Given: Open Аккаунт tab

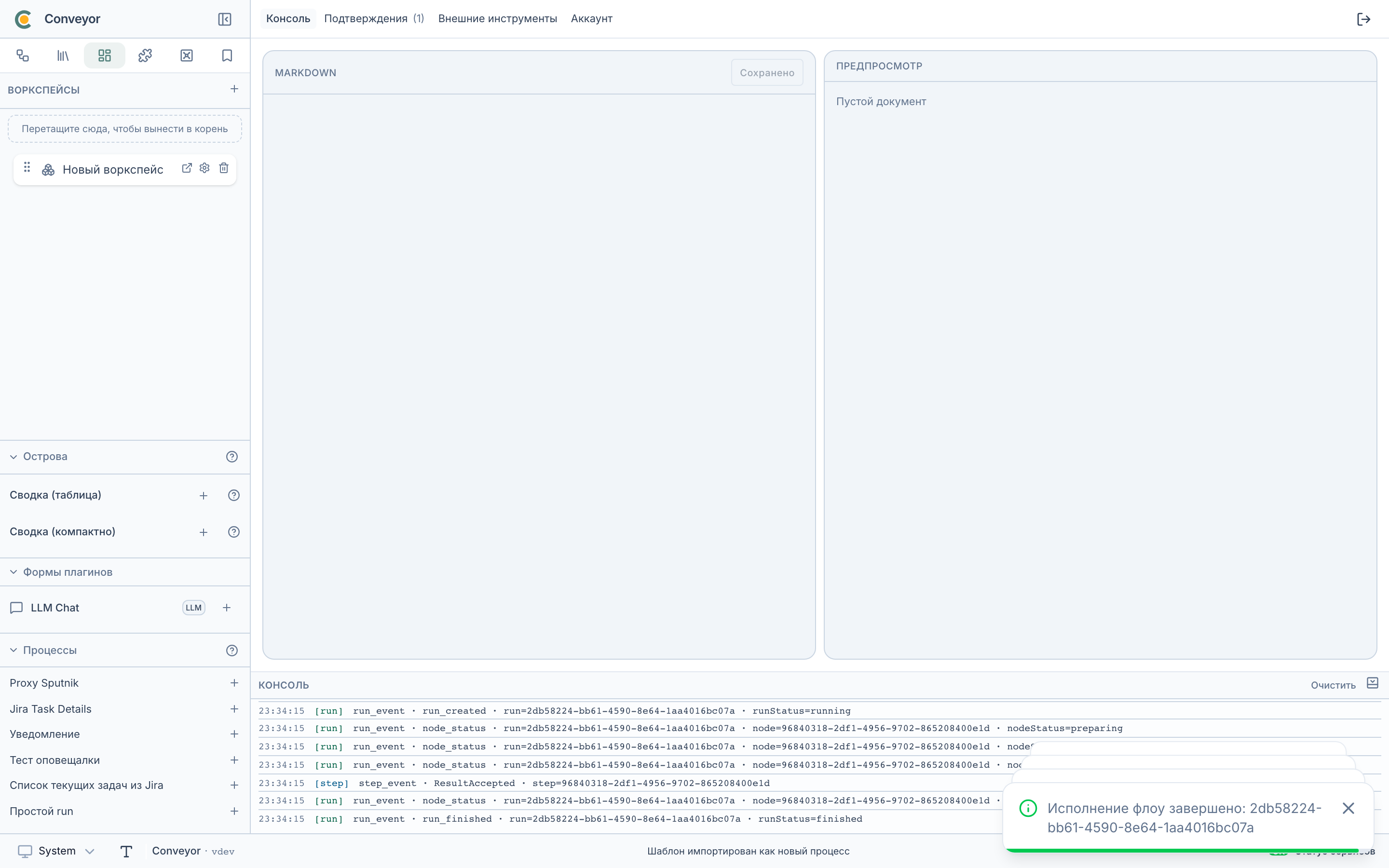Looking at the screenshot, I should pyautogui.click(x=592, y=18).
